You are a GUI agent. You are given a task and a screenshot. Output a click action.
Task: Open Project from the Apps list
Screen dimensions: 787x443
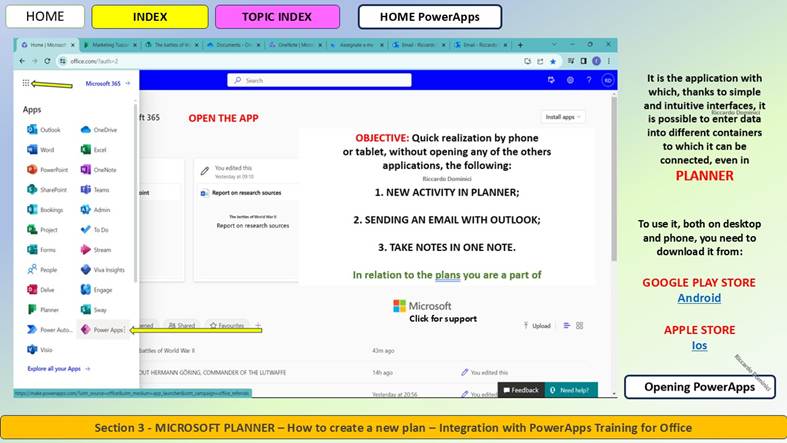(42, 230)
